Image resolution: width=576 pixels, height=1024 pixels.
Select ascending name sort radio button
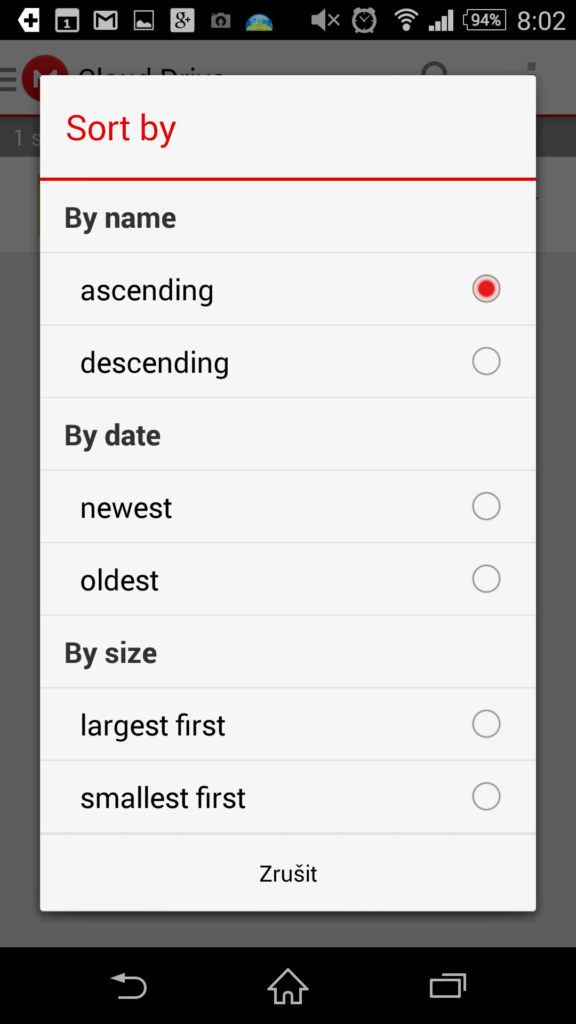click(486, 289)
